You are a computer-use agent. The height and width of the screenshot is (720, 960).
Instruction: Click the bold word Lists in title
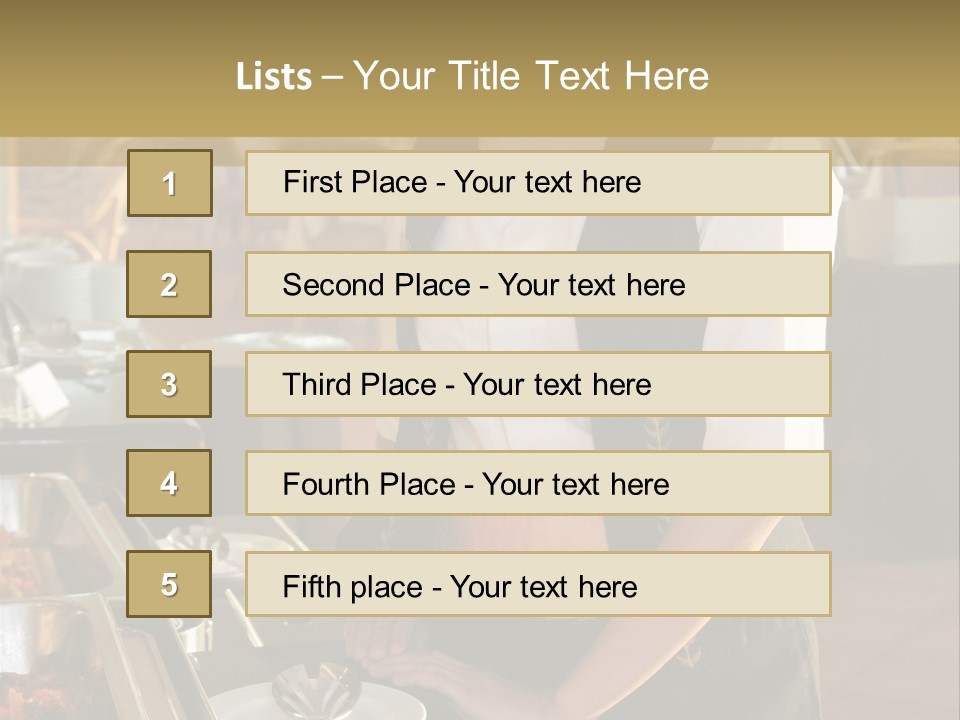[x=274, y=76]
